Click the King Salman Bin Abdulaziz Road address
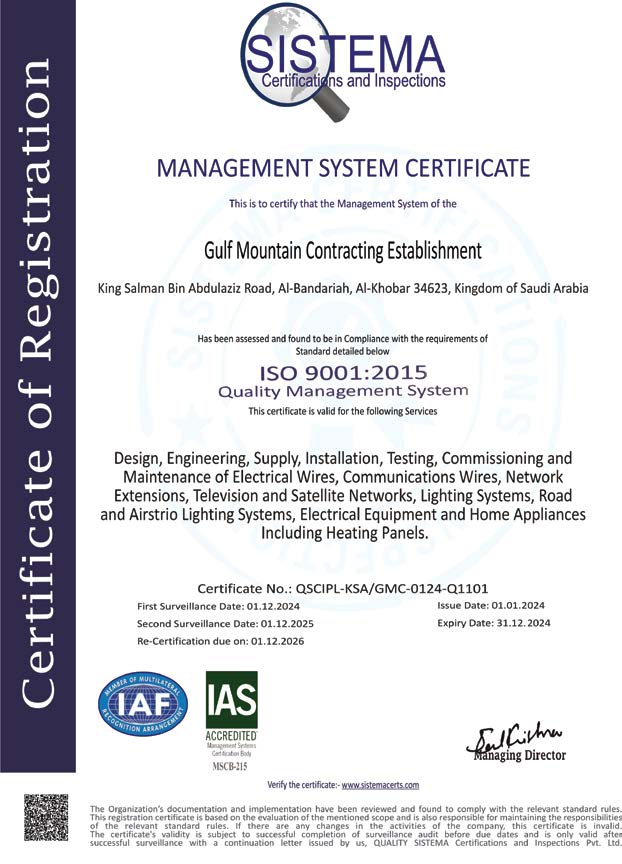Screen dimensions: 622x864 pyautogui.click(x=343, y=288)
